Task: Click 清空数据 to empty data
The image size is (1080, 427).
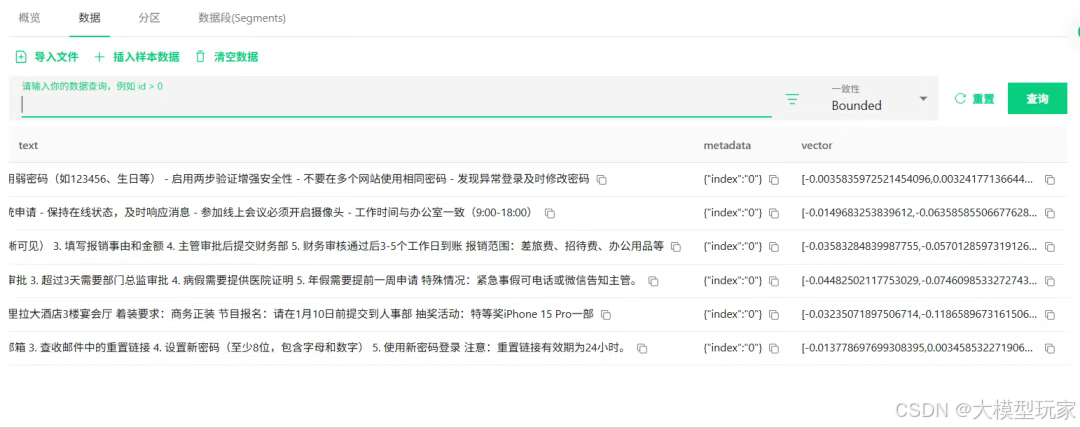Action: point(227,56)
